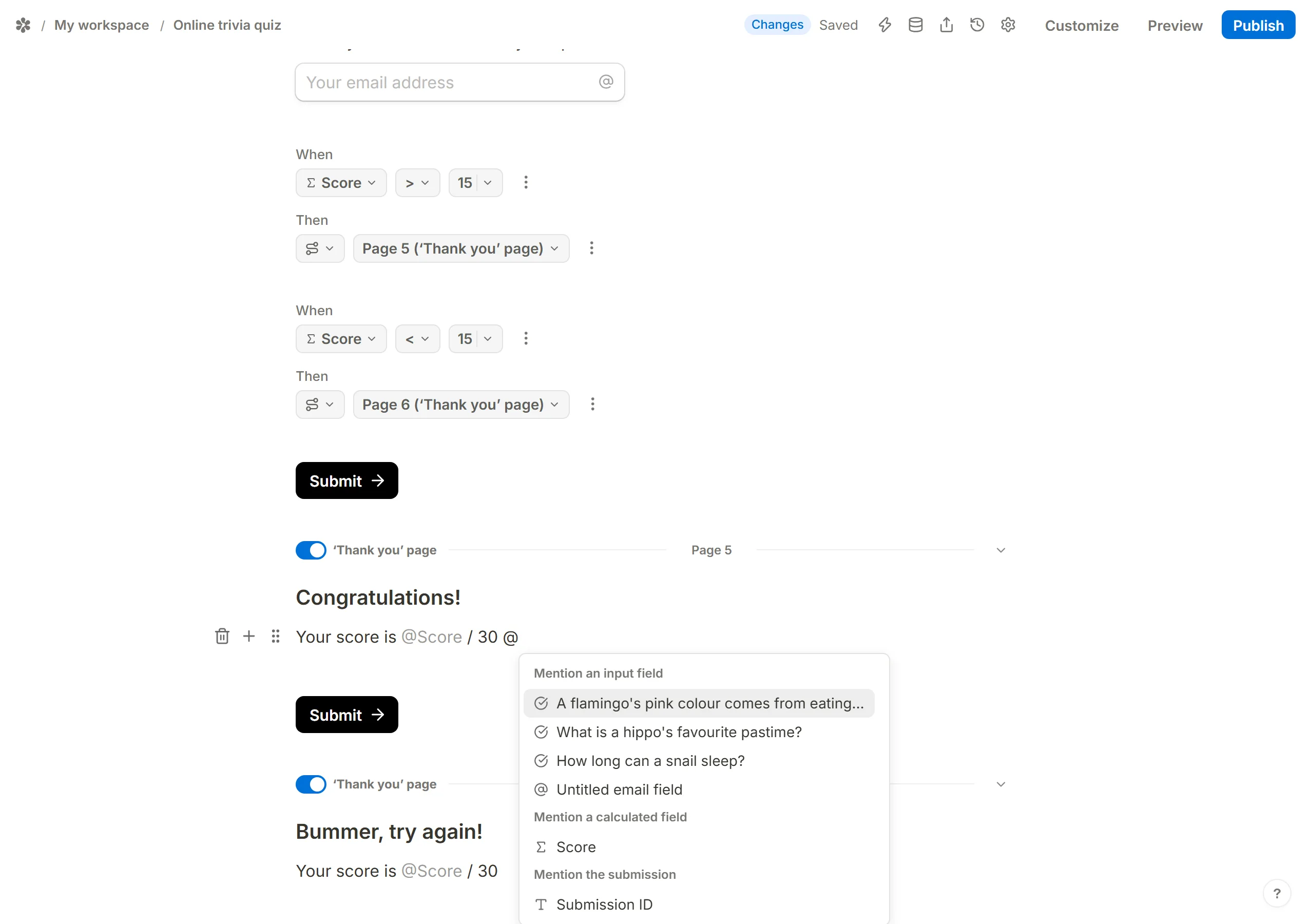Collapse Page 5 with the chevron

click(x=1000, y=550)
